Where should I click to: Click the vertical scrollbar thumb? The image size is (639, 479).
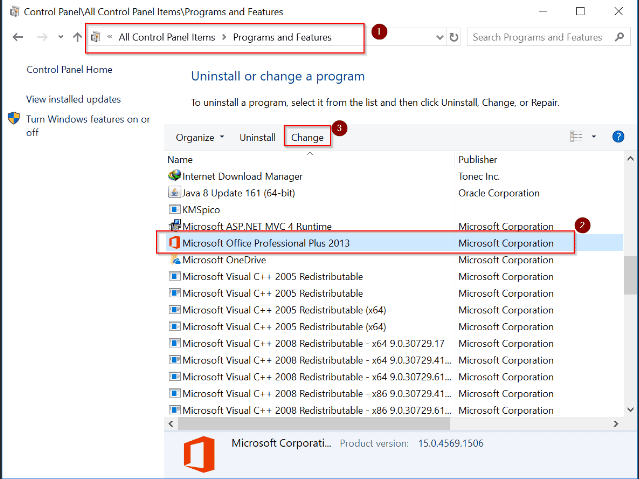click(630, 275)
